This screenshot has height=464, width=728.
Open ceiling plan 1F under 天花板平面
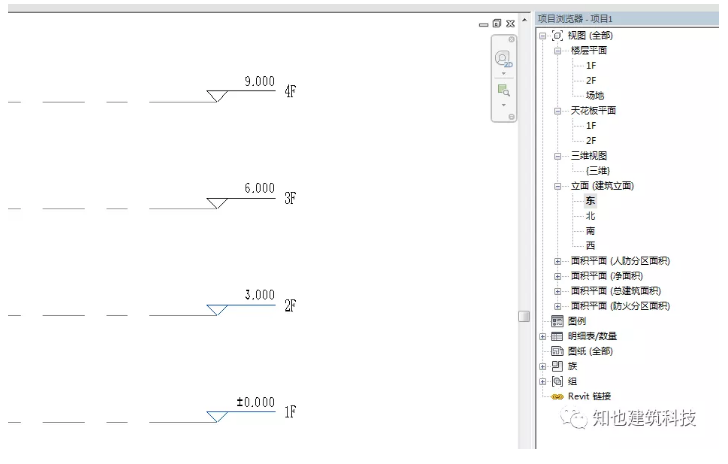click(x=591, y=125)
